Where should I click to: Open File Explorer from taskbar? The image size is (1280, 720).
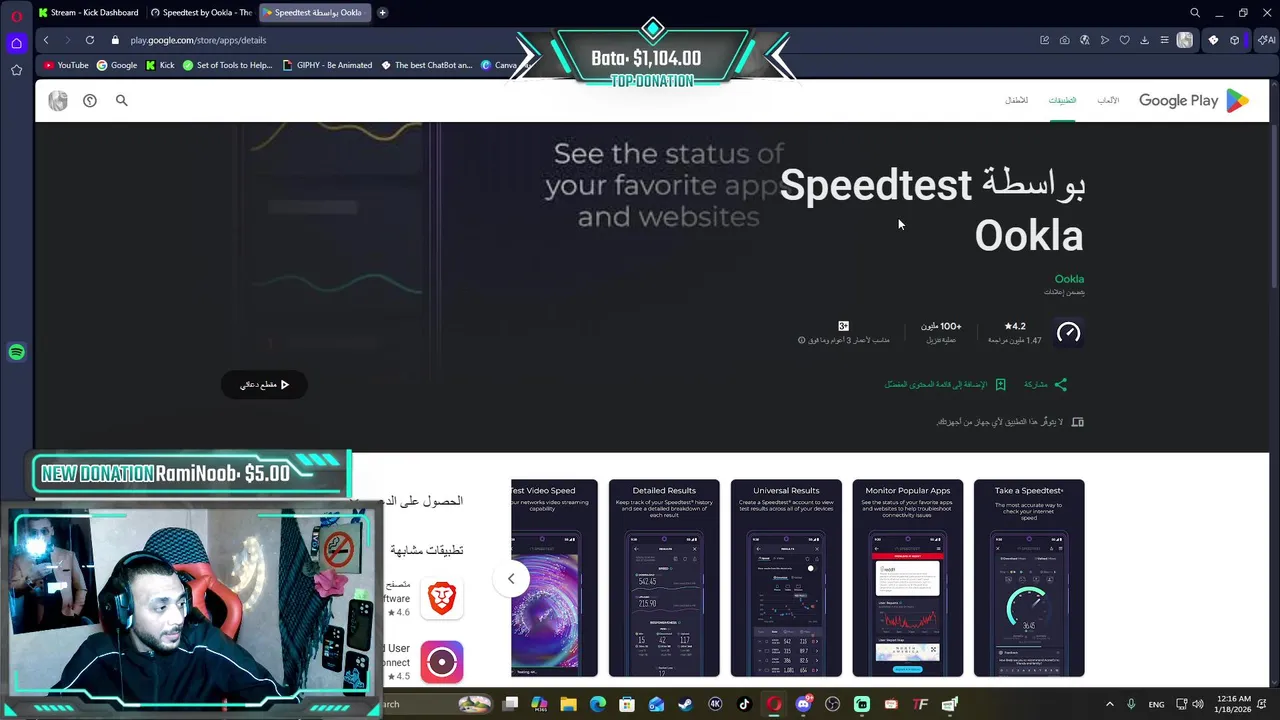point(568,704)
